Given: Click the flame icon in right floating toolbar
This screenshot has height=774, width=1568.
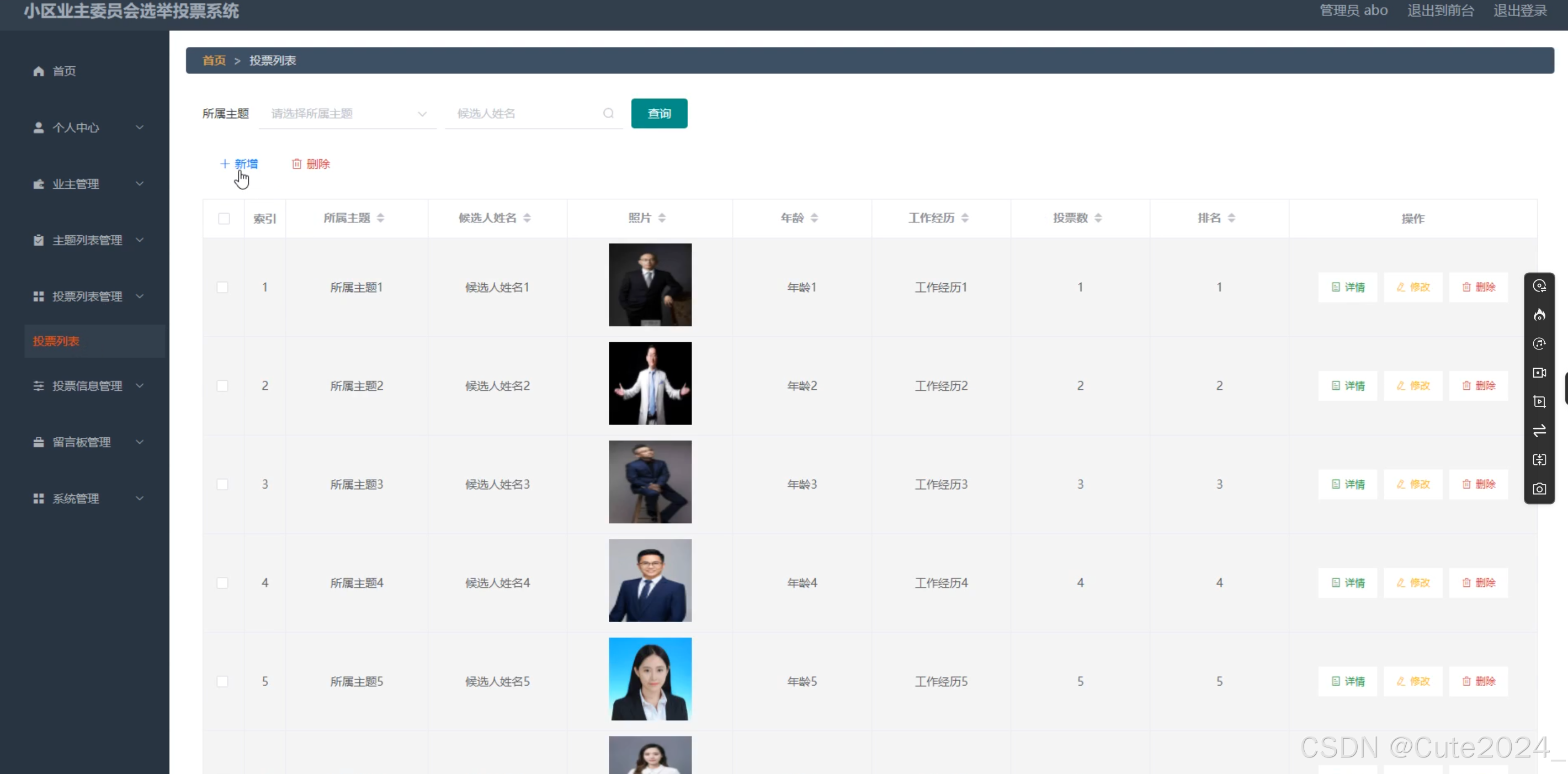Looking at the screenshot, I should (1539, 315).
